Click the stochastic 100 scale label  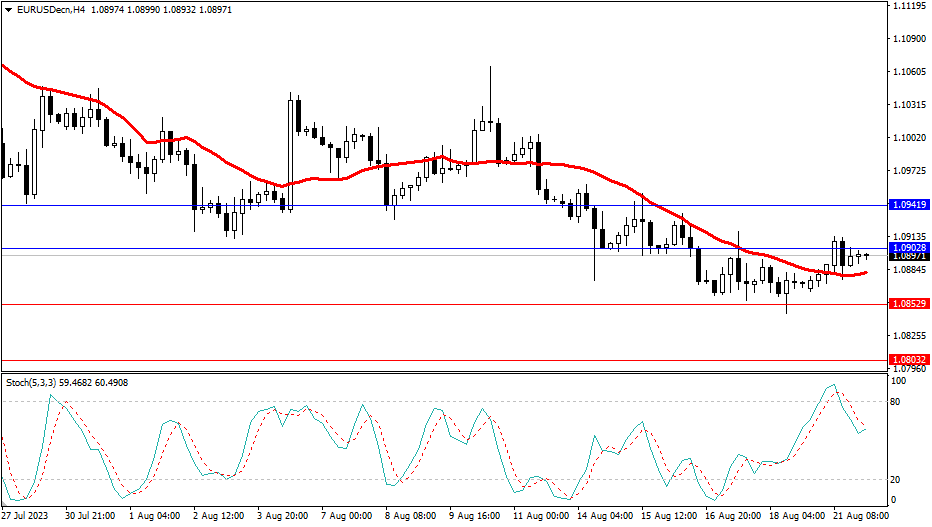click(898, 382)
